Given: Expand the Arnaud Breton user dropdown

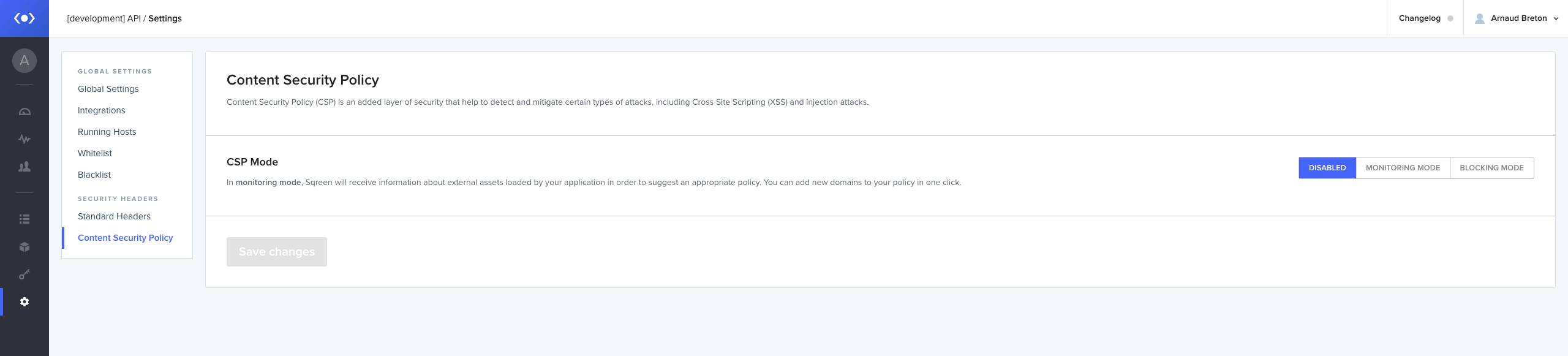Looking at the screenshot, I should [x=1517, y=18].
